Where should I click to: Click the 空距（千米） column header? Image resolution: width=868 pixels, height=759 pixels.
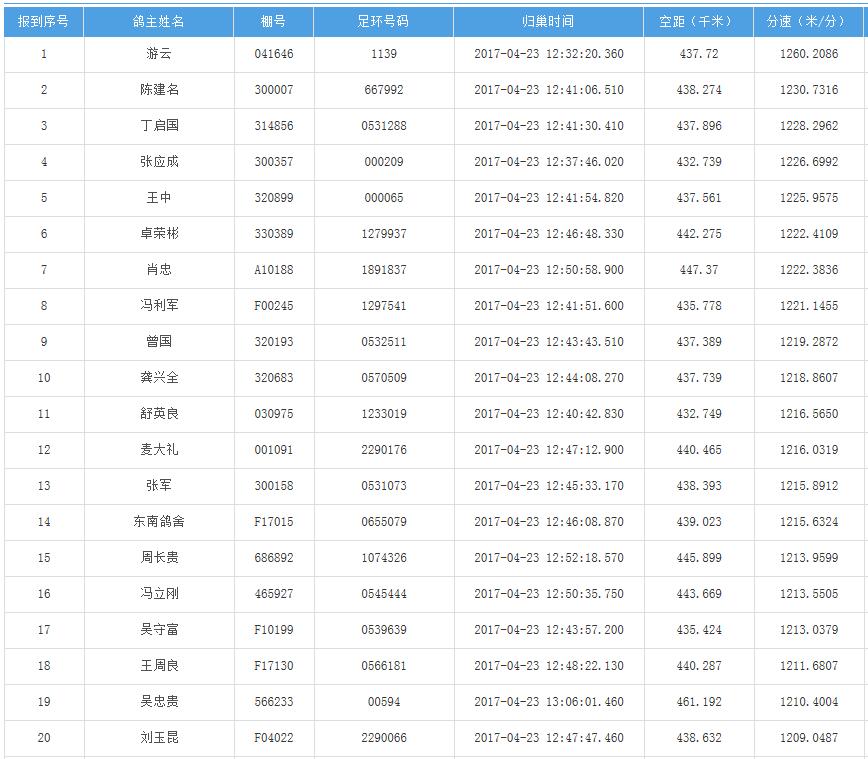[x=698, y=21]
